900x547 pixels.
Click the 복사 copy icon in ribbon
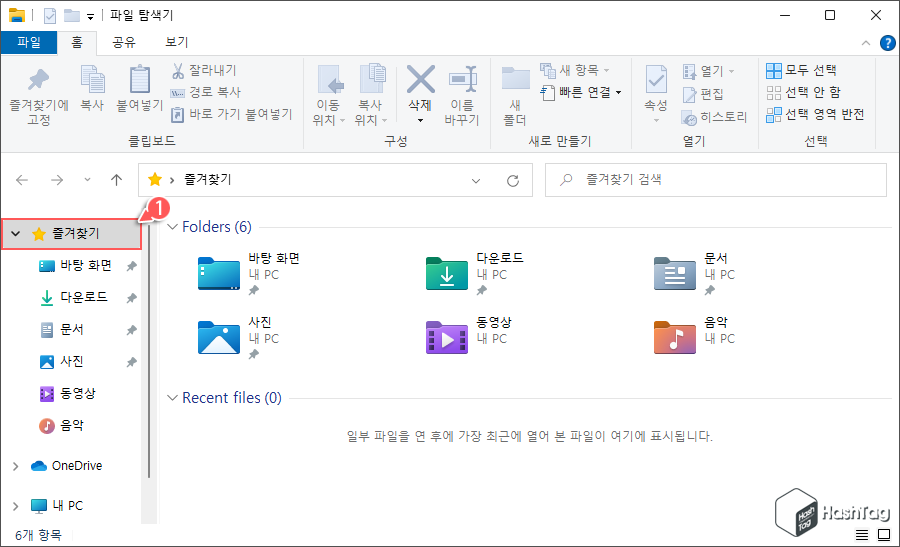pos(92,80)
